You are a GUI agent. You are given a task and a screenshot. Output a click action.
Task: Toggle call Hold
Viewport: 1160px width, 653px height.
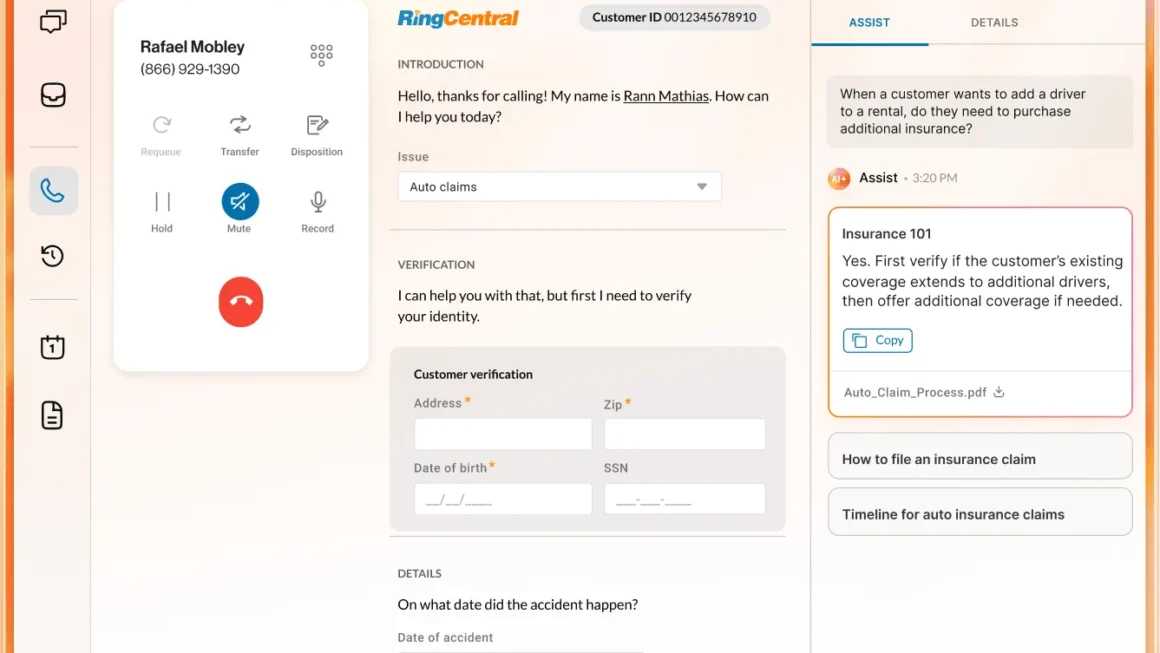162,202
